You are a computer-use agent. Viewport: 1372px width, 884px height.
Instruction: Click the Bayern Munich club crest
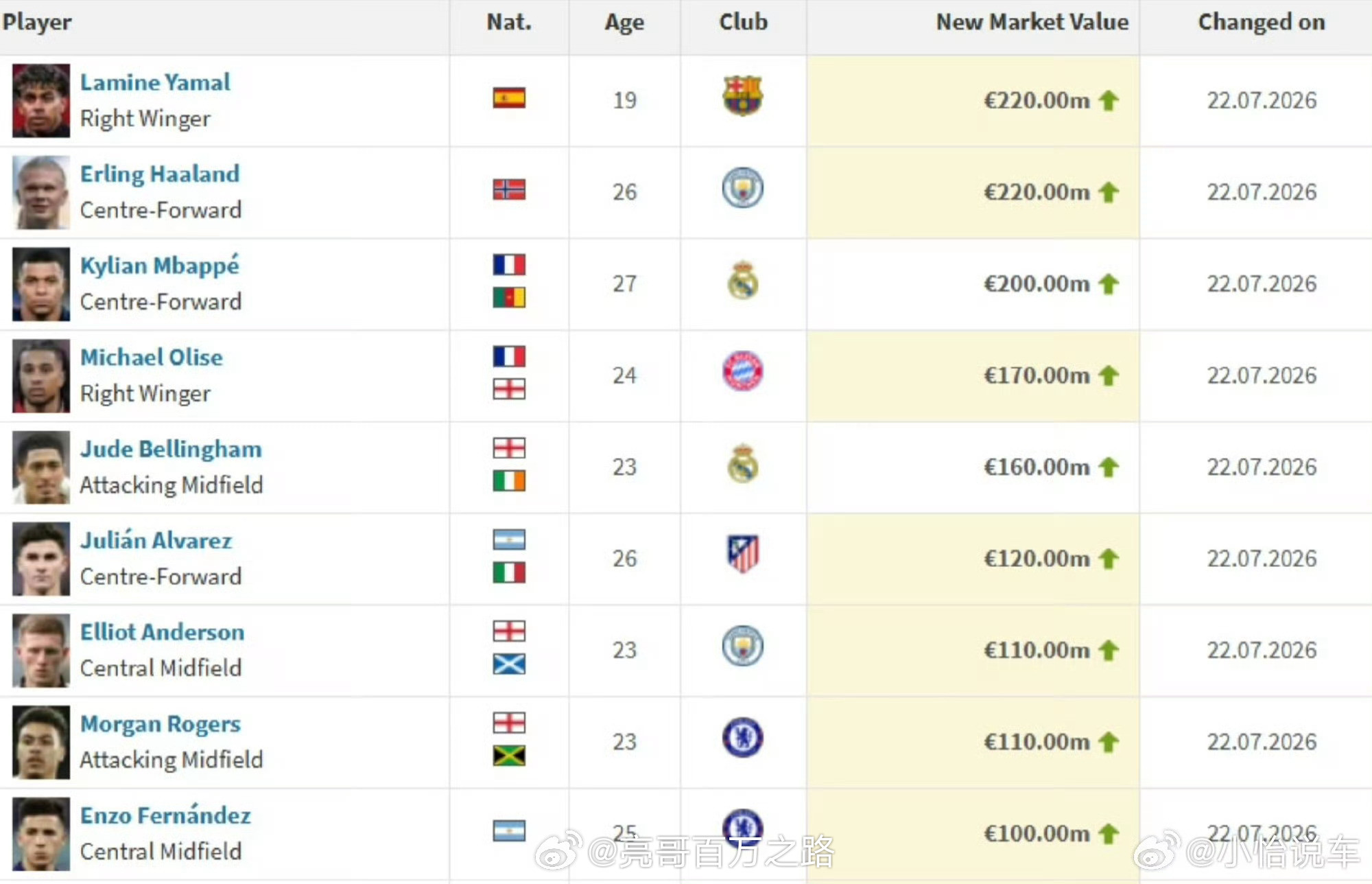(x=743, y=371)
